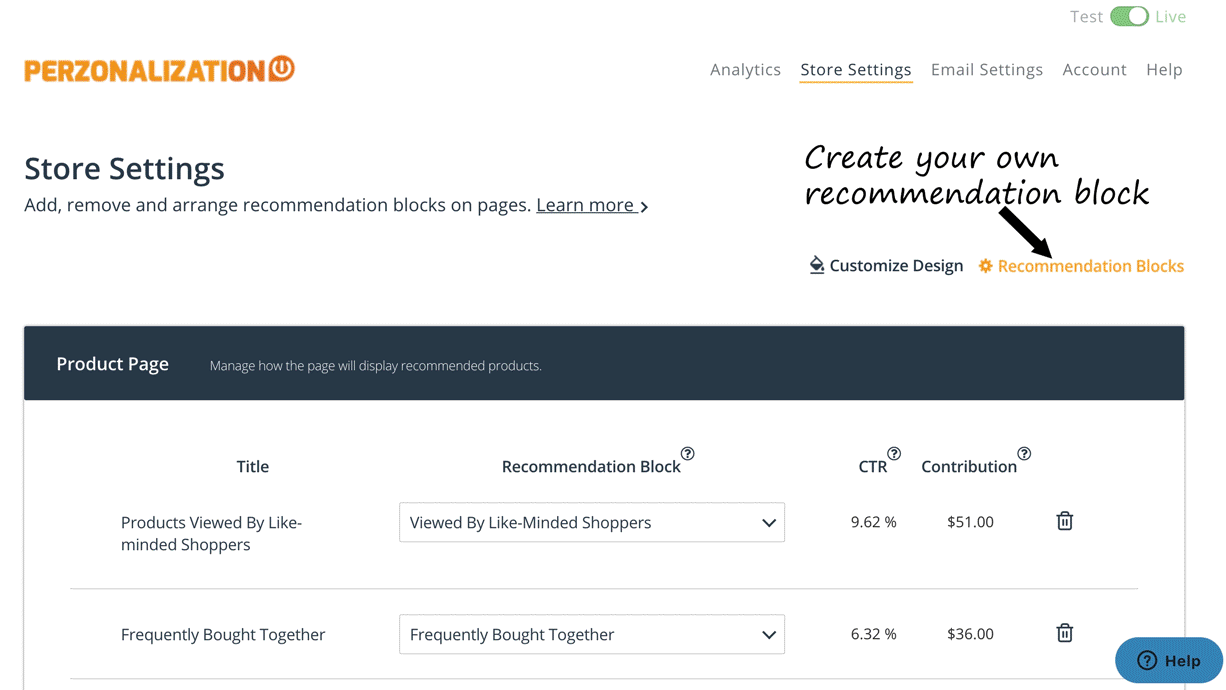
Task: Open the Viewed By Like-Minded Shoppers dropdown
Action: (592, 522)
